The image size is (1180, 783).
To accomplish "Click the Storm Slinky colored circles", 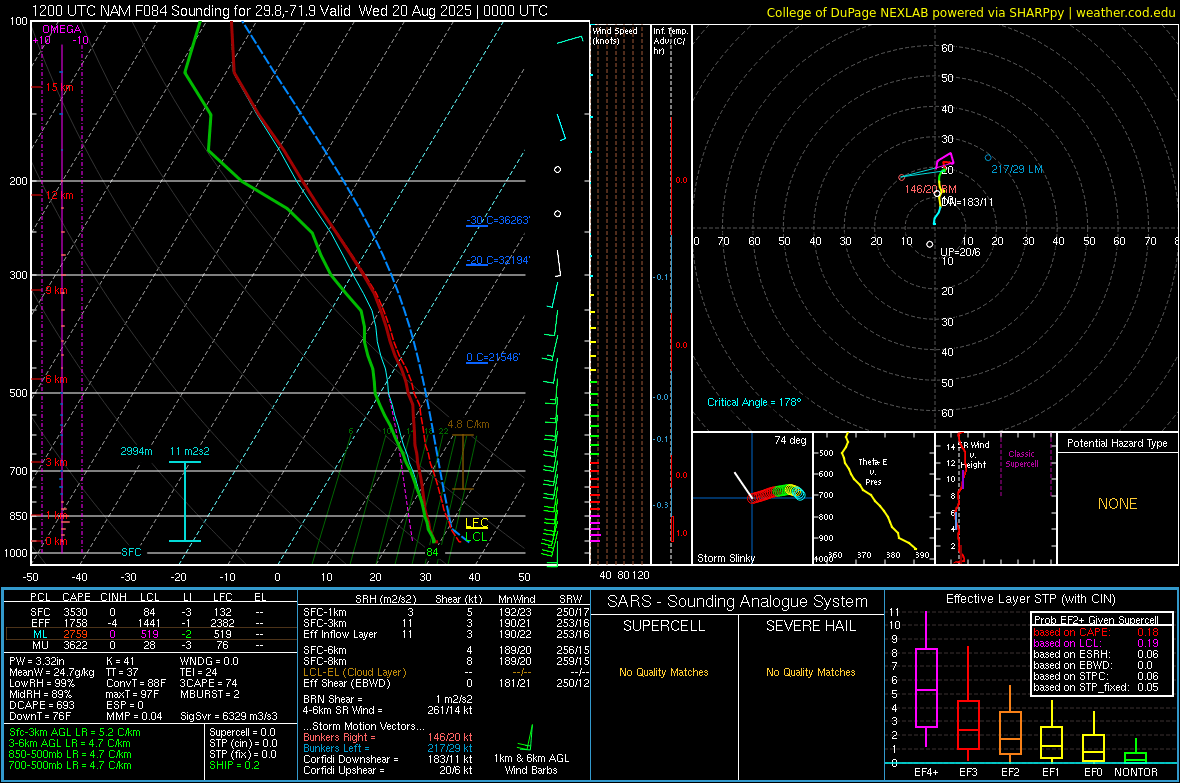I will click(x=777, y=492).
